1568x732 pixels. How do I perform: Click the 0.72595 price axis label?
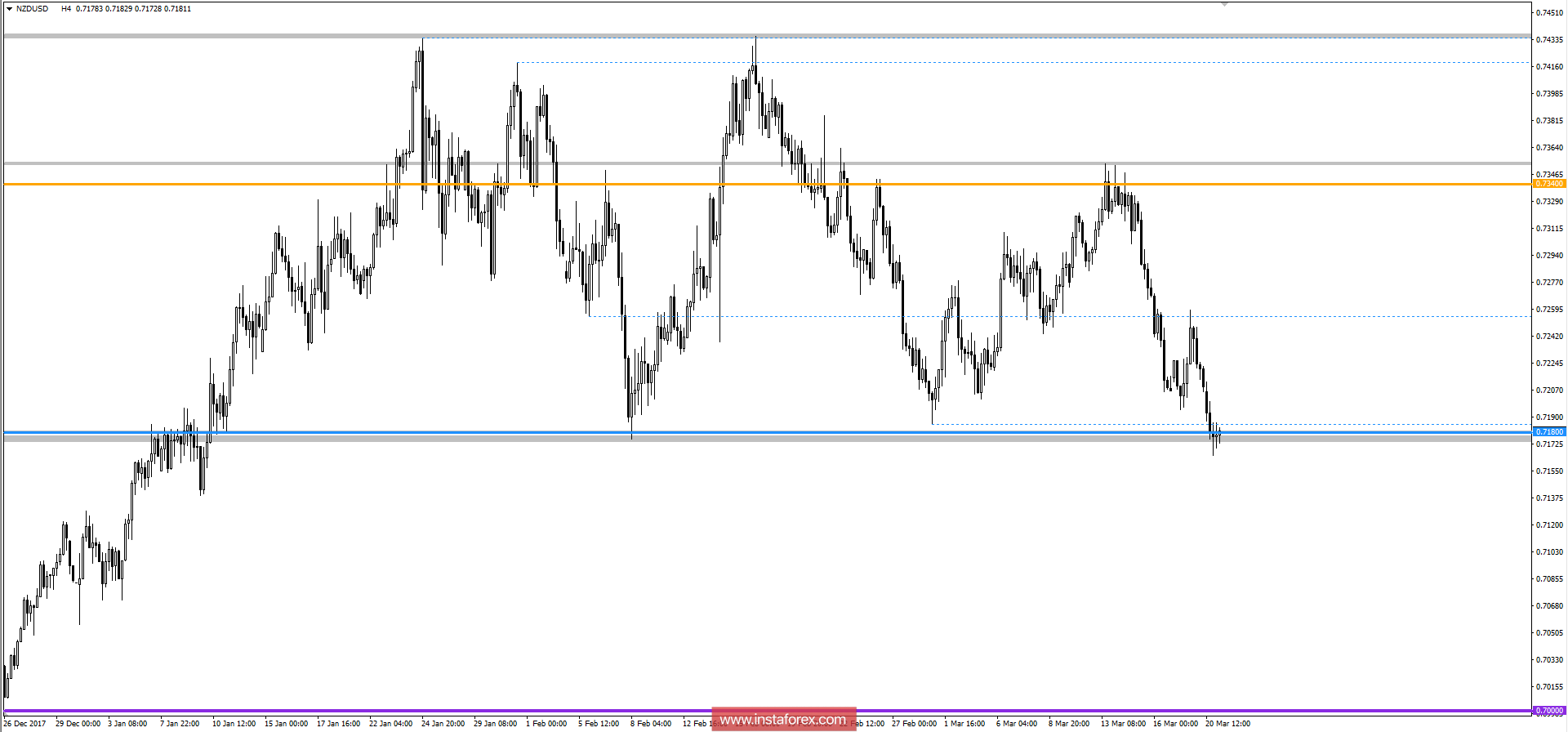coord(1550,310)
